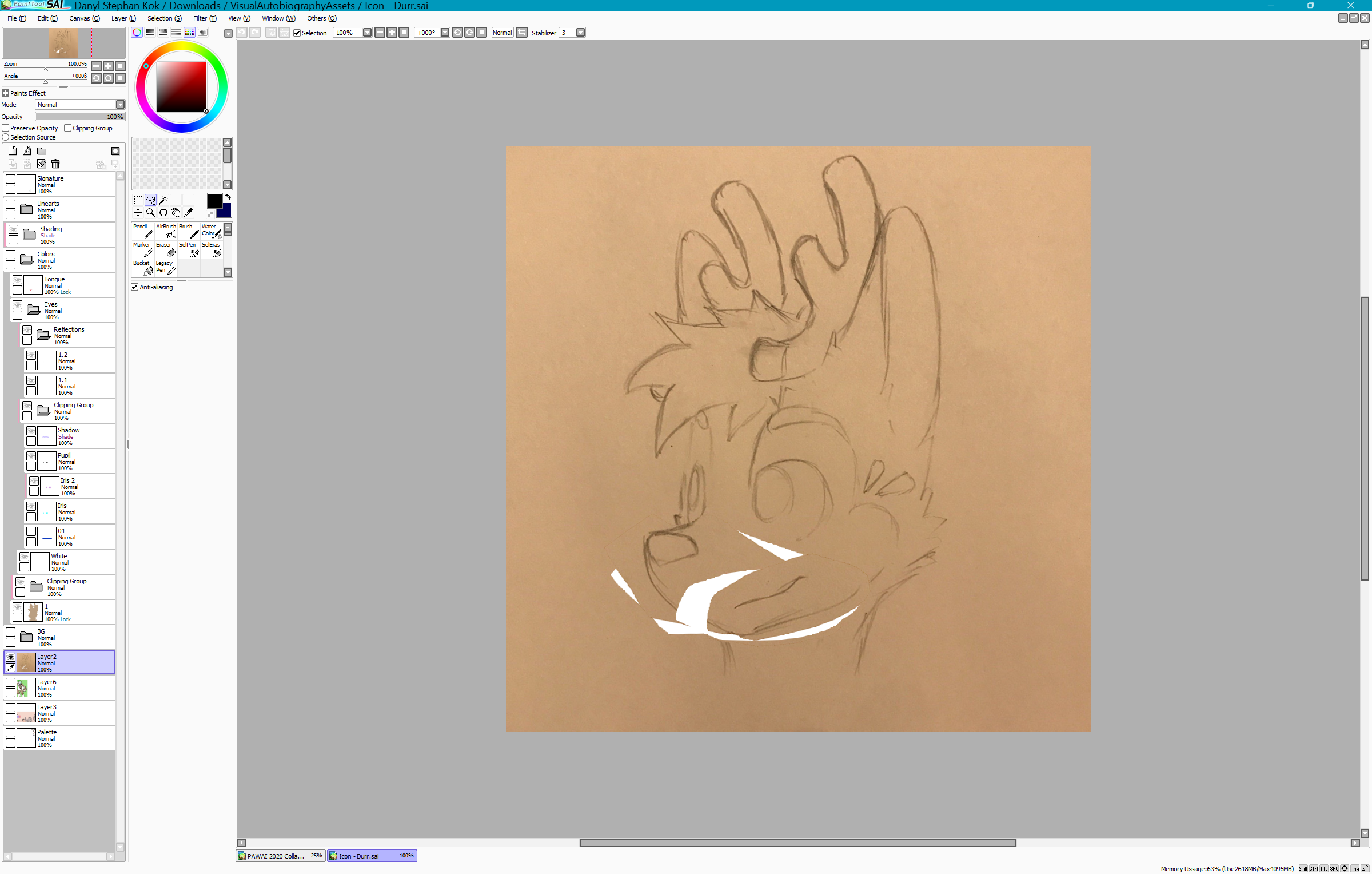Open the Filter menu

(x=205, y=18)
